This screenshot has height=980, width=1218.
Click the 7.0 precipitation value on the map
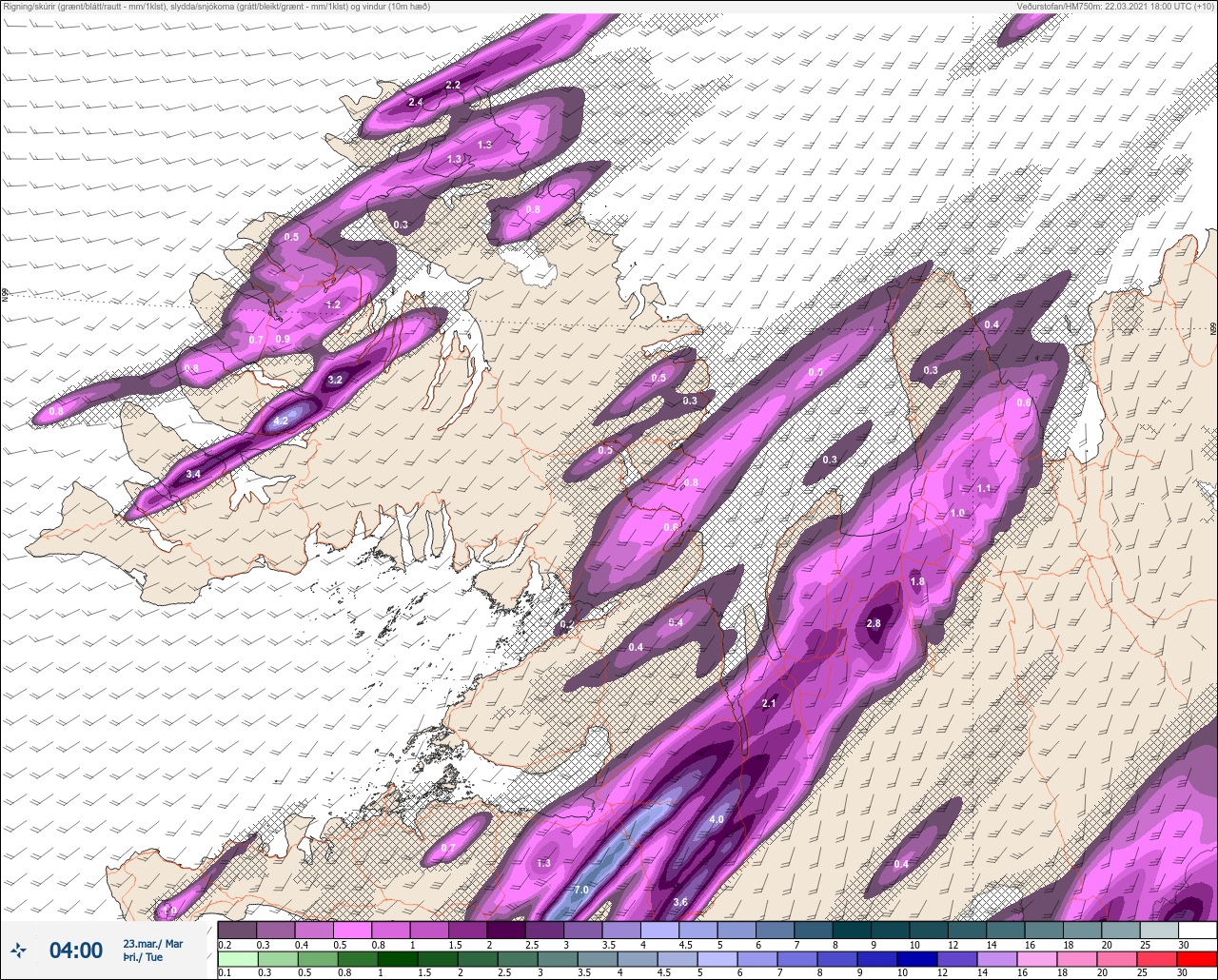(581, 890)
